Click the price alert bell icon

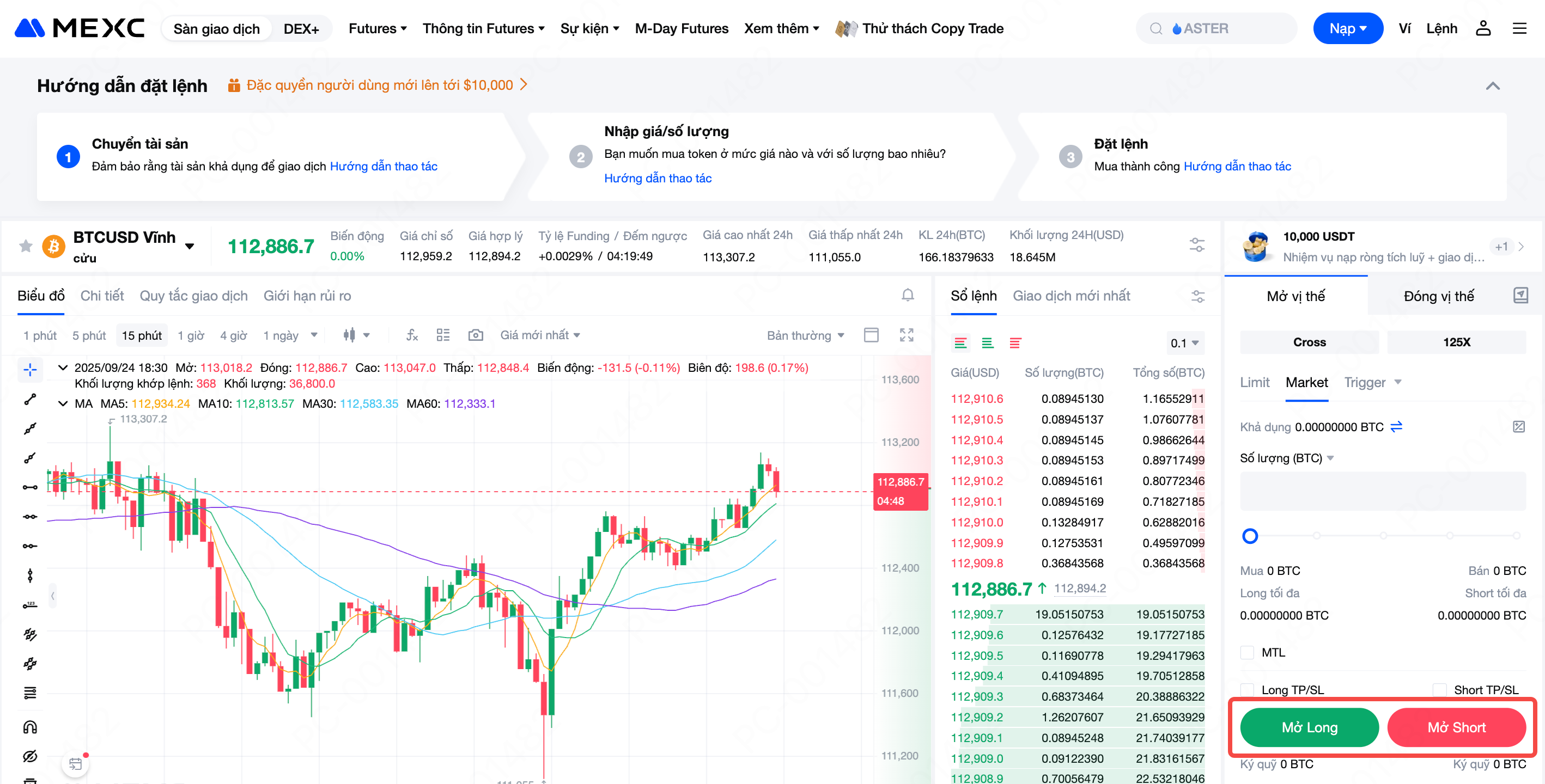click(x=908, y=295)
